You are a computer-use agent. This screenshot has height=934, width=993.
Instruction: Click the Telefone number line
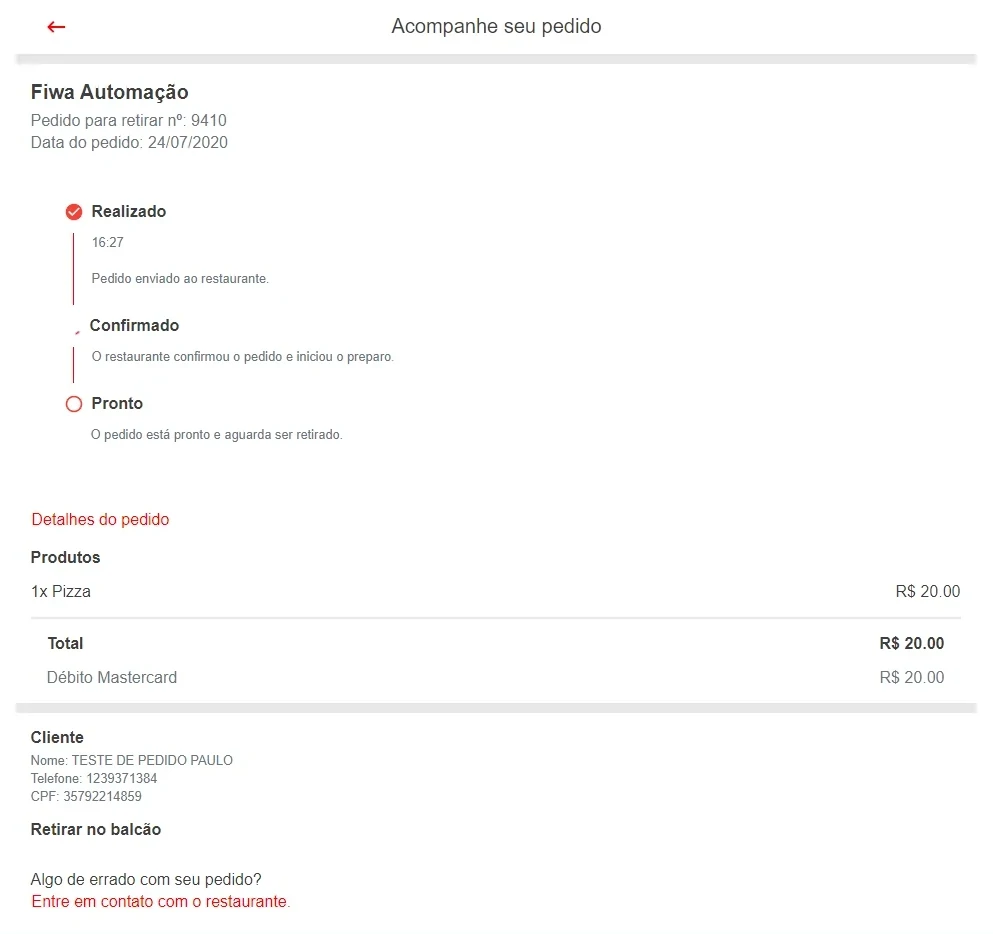click(x=94, y=779)
